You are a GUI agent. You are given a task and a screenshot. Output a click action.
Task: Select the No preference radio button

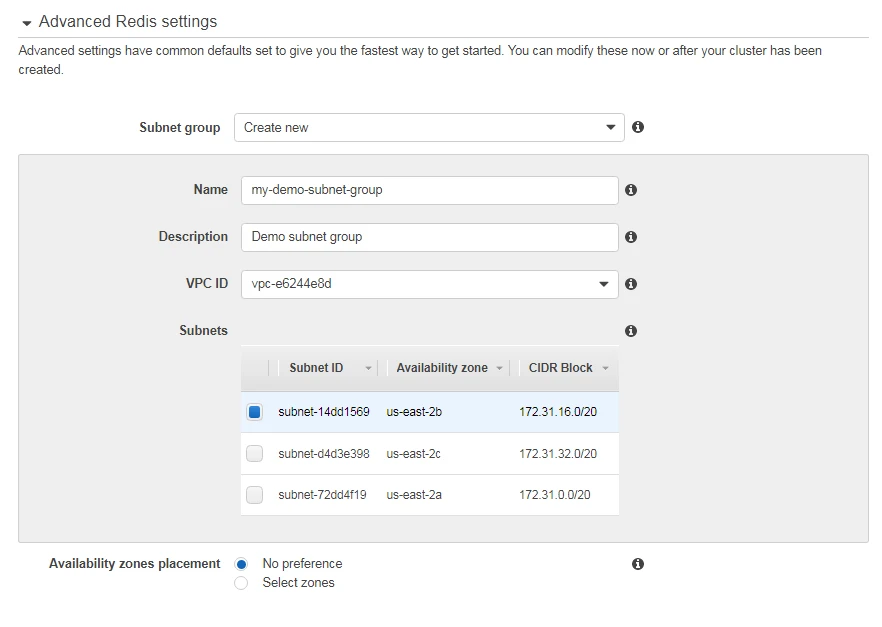(x=241, y=564)
